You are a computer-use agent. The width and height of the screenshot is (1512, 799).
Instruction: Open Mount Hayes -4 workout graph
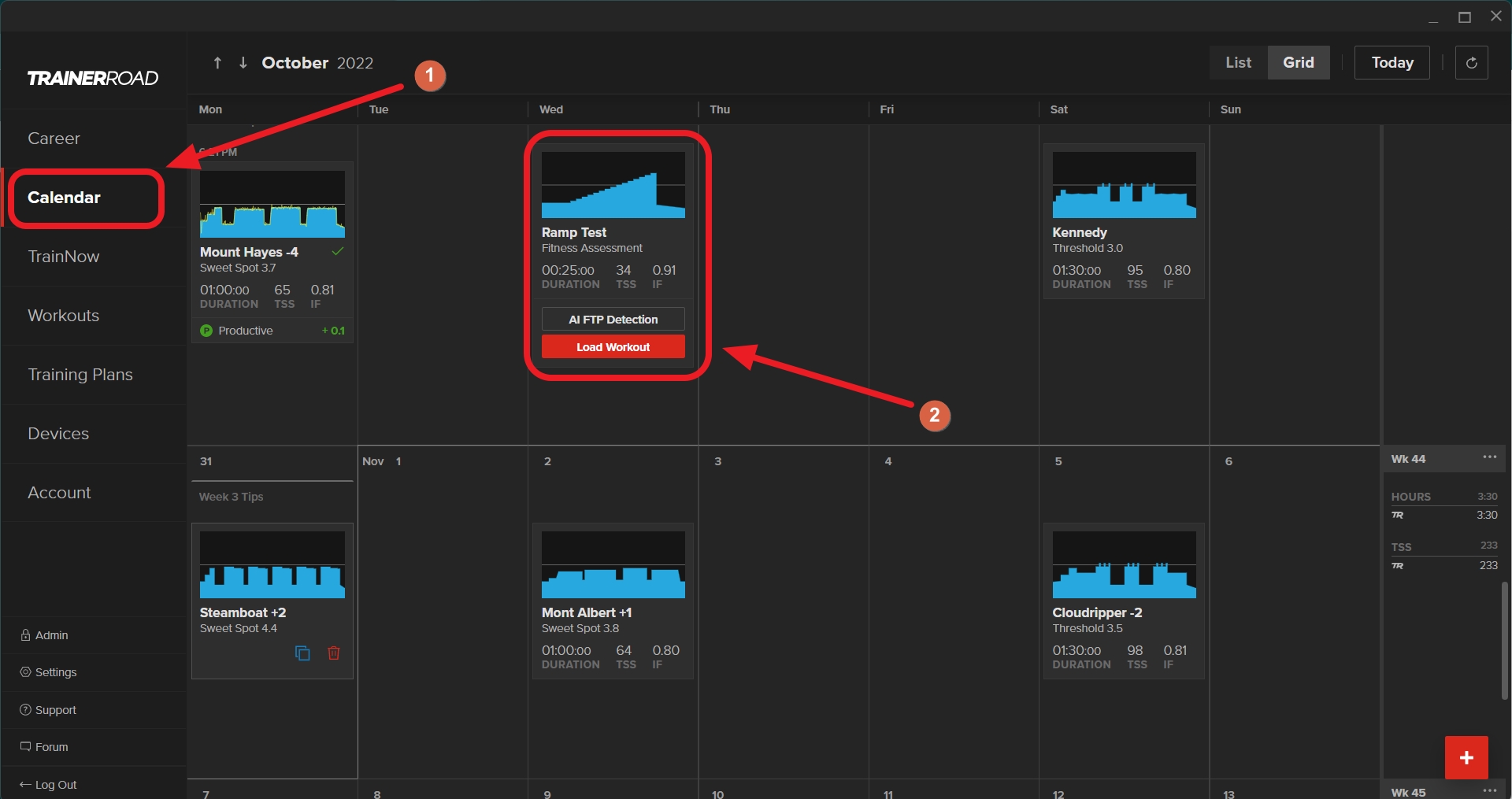pyautogui.click(x=272, y=204)
